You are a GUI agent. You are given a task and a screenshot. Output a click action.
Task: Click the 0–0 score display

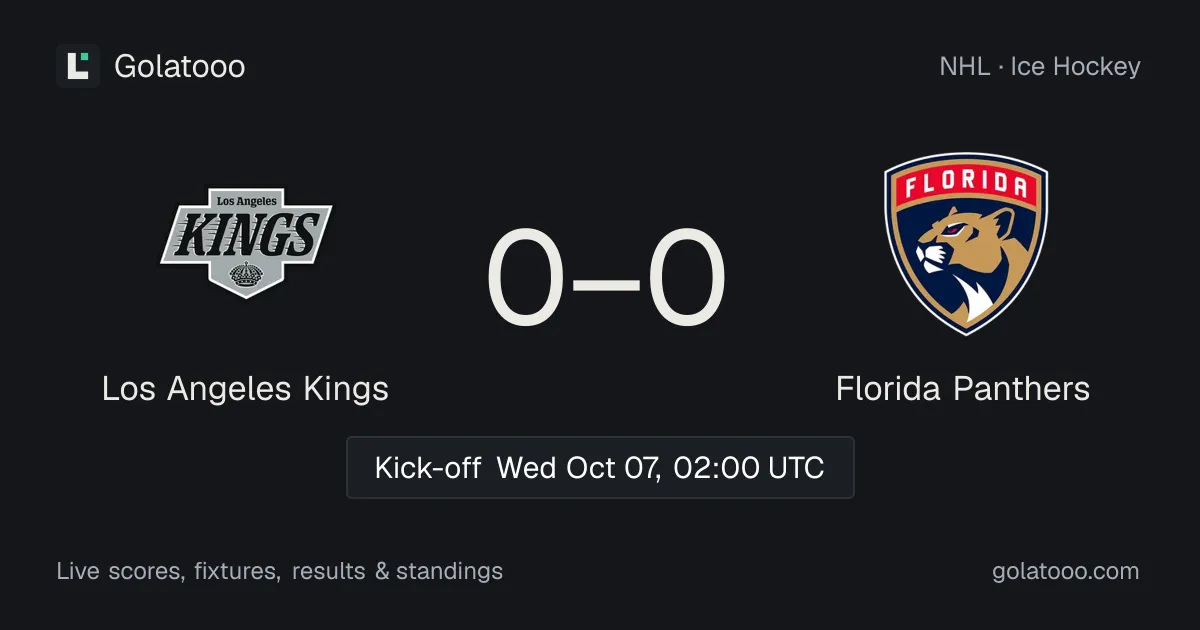(x=605, y=279)
